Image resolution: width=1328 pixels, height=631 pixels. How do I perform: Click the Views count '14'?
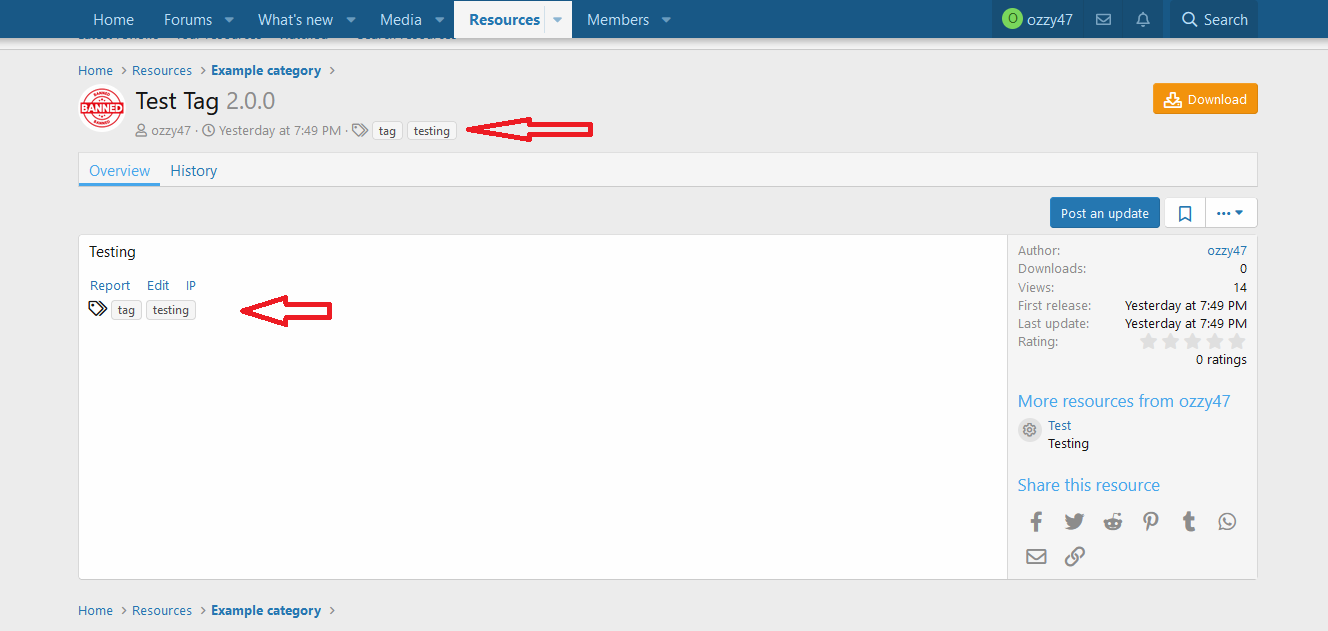click(1240, 287)
